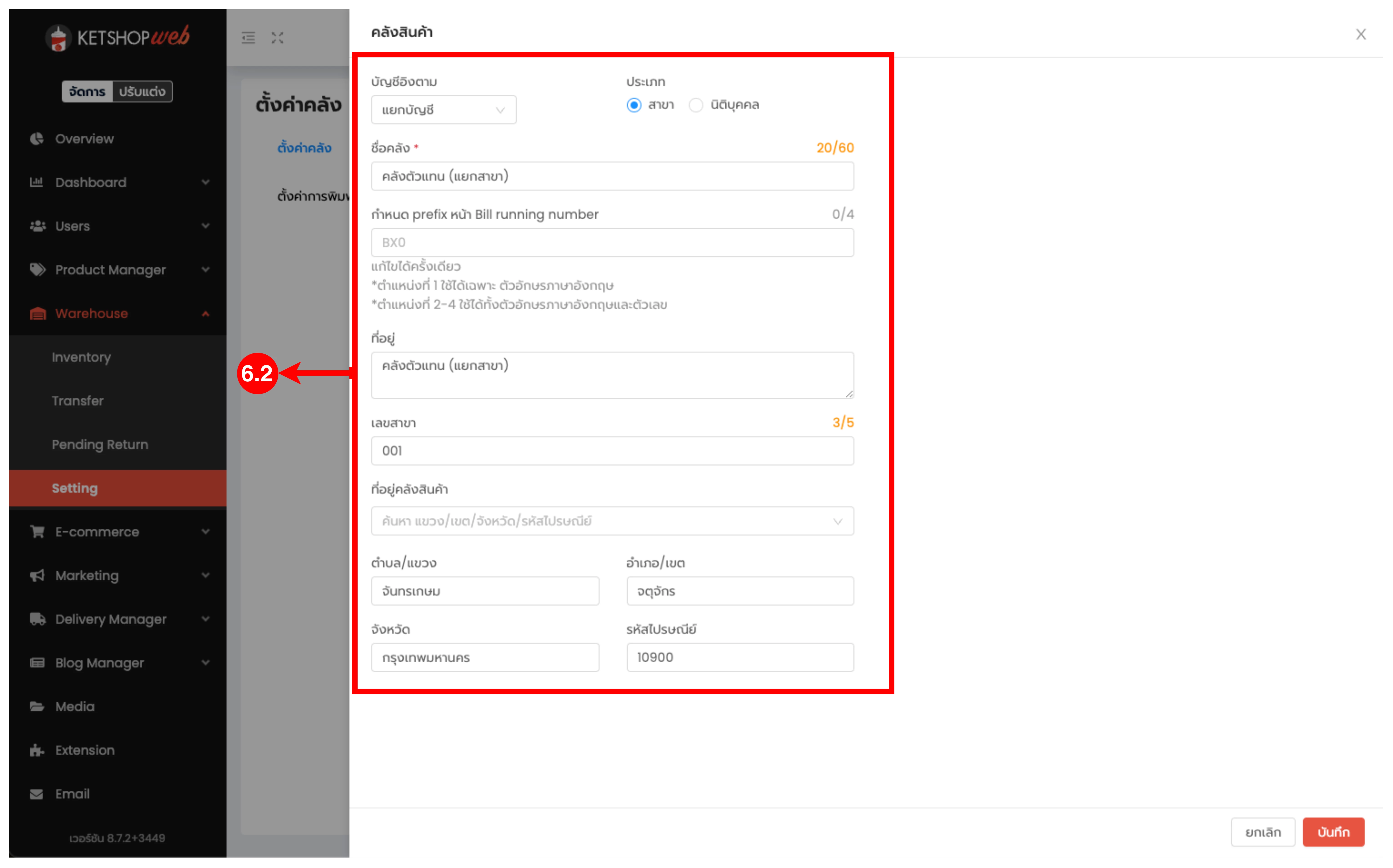Open the แยกบัญชี account dropdown
1393x868 pixels.
pos(443,110)
